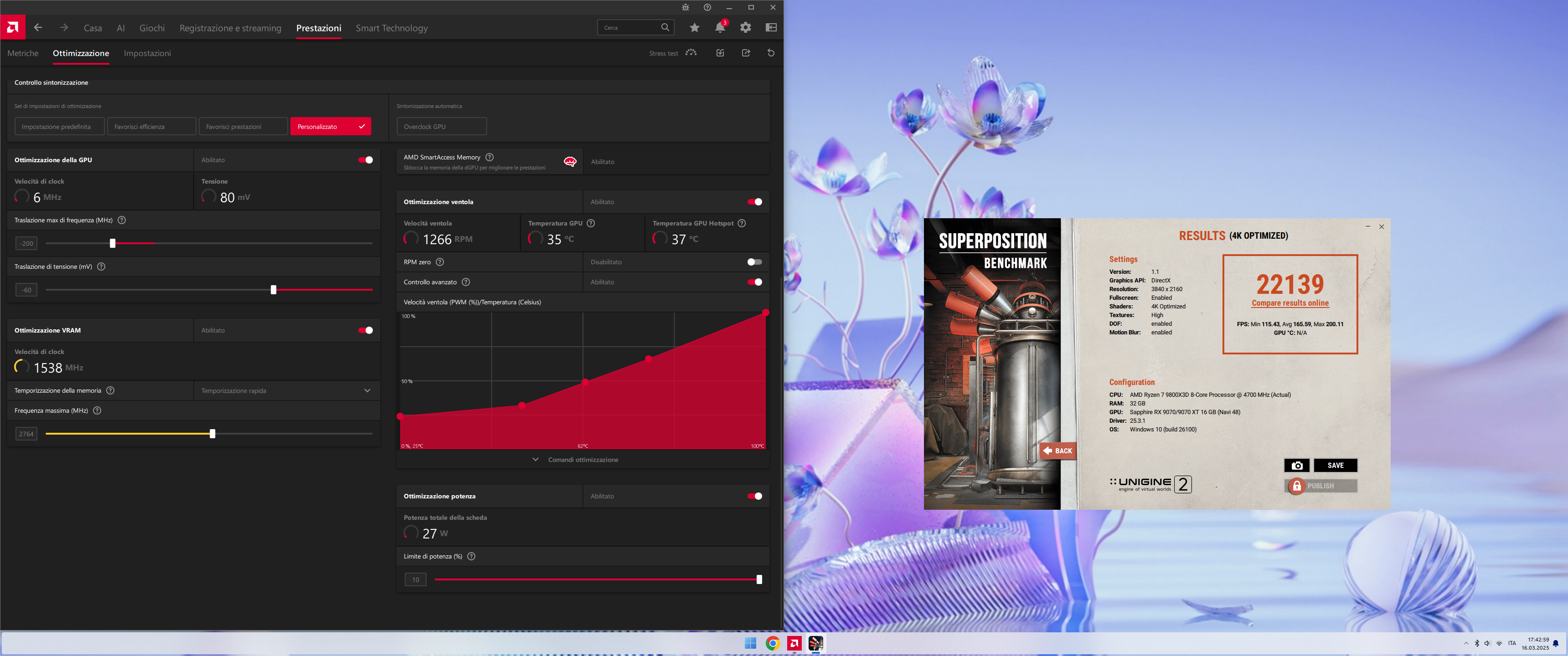Open help for RPM zero

pos(440,262)
